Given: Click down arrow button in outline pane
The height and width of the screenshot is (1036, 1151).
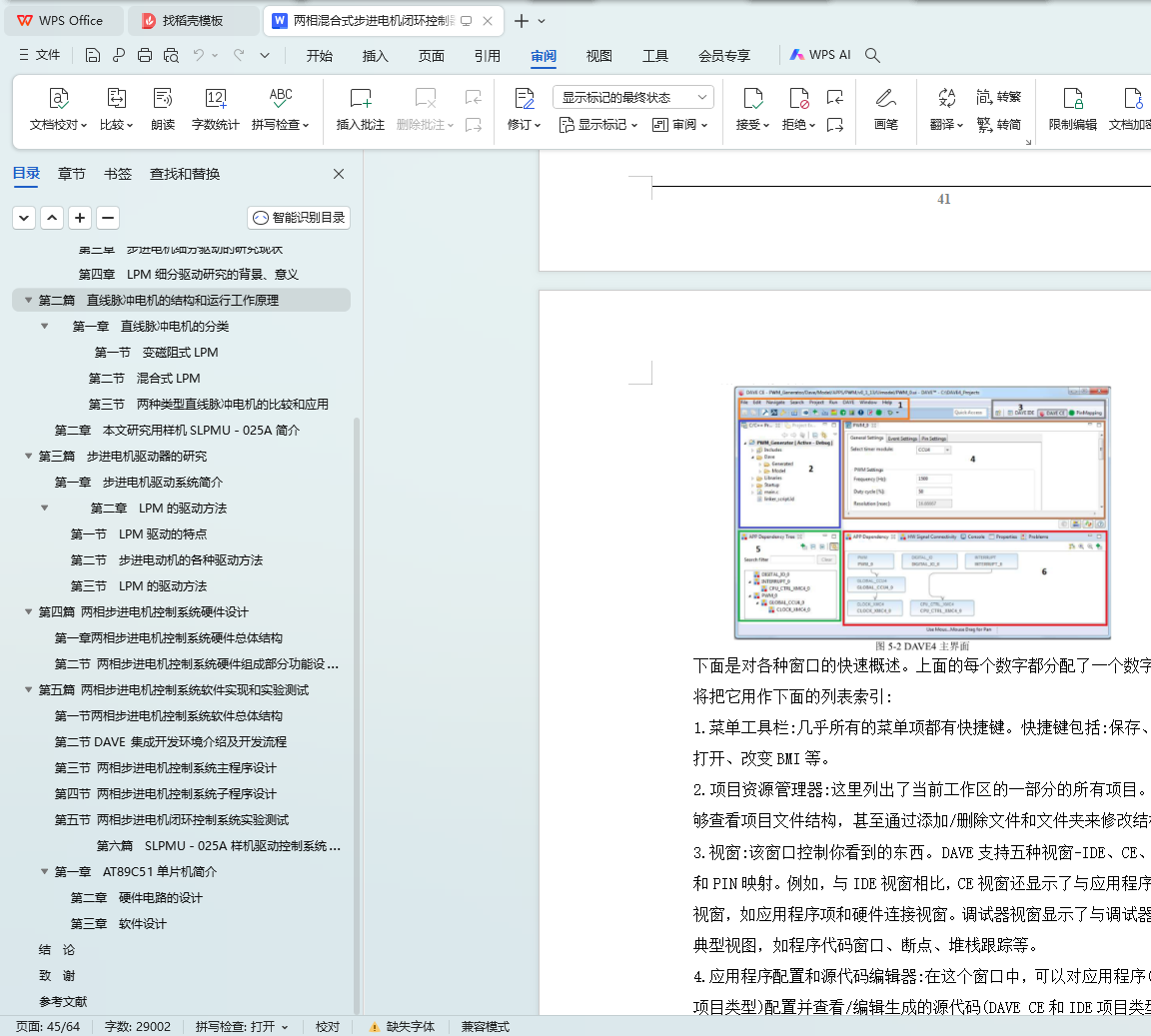Looking at the screenshot, I should pos(24,218).
